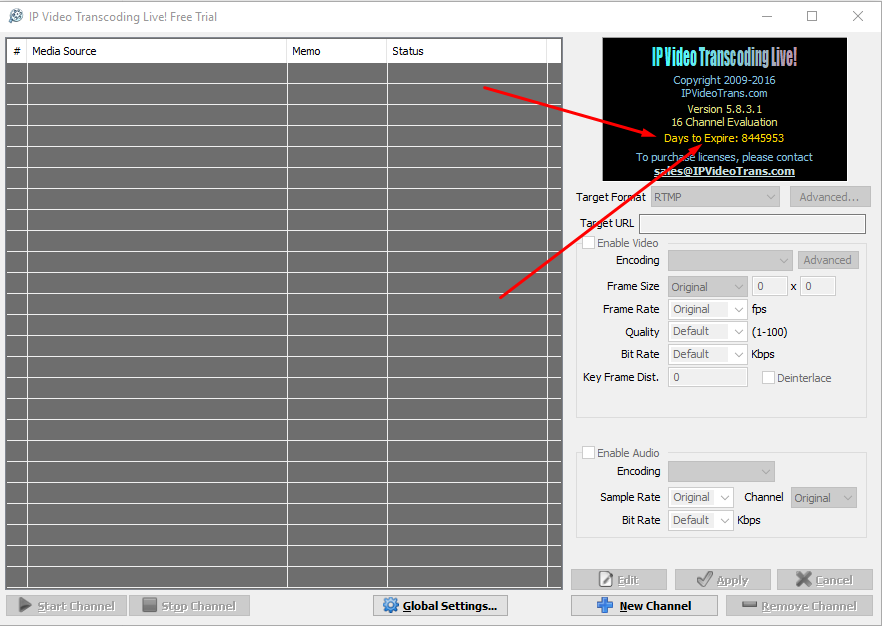Click the IPVideoTrans.com text in banner
This screenshot has height=626, width=882.
(724, 93)
